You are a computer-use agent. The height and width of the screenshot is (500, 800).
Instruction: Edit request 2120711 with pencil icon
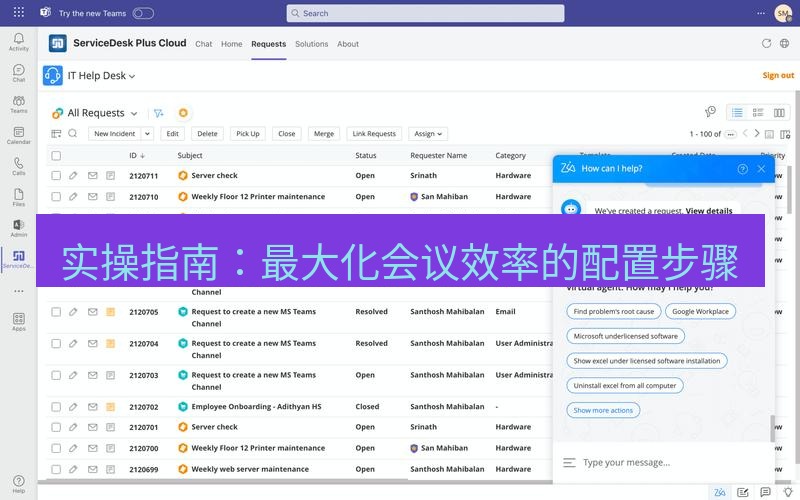(73, 176)
